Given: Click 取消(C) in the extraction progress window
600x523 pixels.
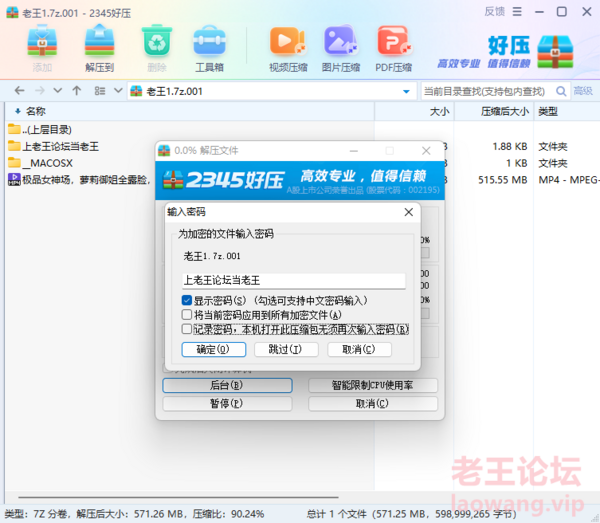Looking at the screenshot, I should (x=373, y=404).
